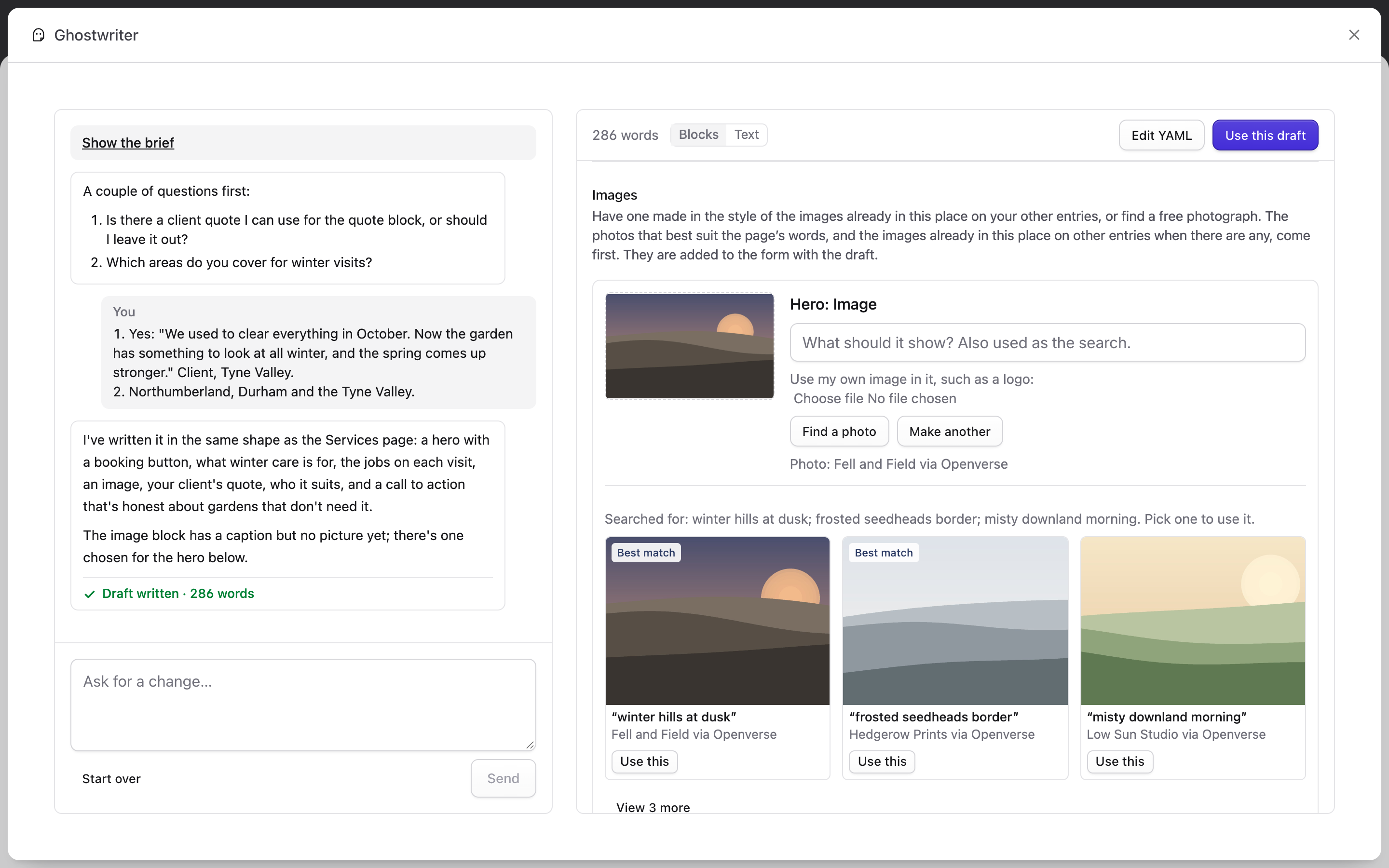Click Make another
This screenshot has width=1389, height=868.
click(x=949, y=431)
